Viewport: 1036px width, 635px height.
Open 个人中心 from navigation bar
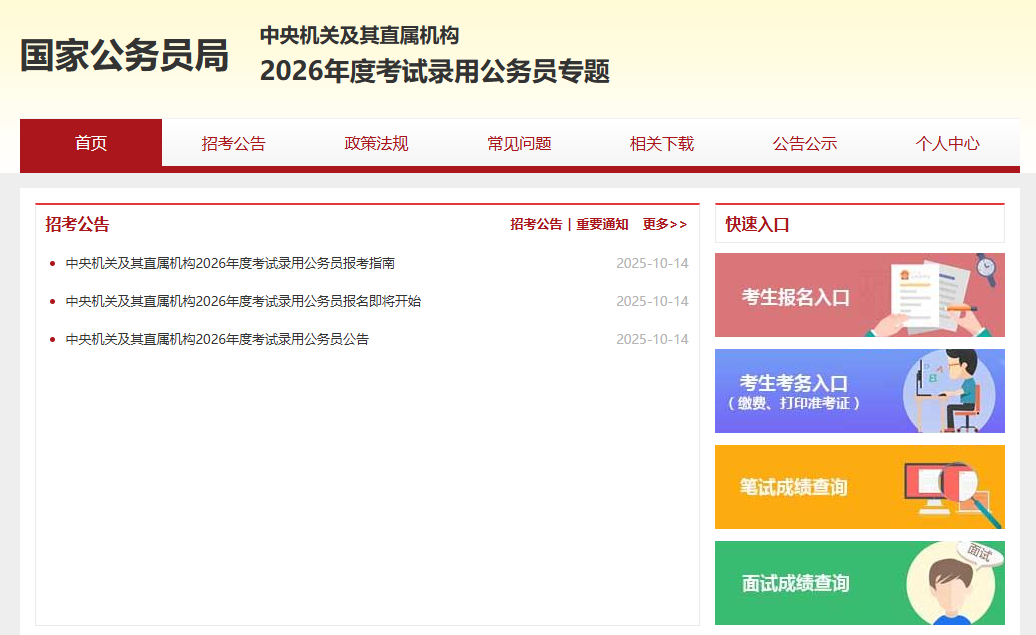(x=947, y=143)
